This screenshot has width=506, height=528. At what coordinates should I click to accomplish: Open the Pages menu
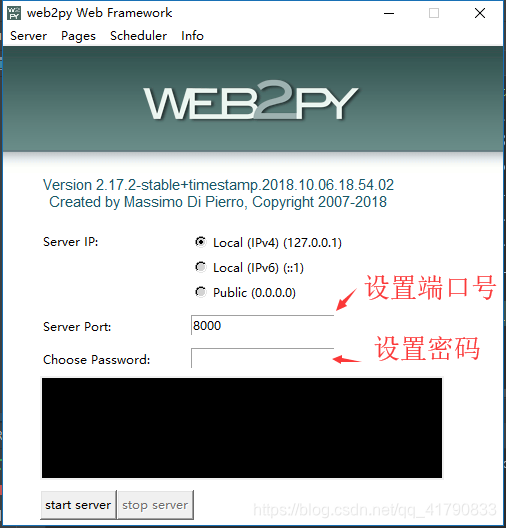pos(78,36)
